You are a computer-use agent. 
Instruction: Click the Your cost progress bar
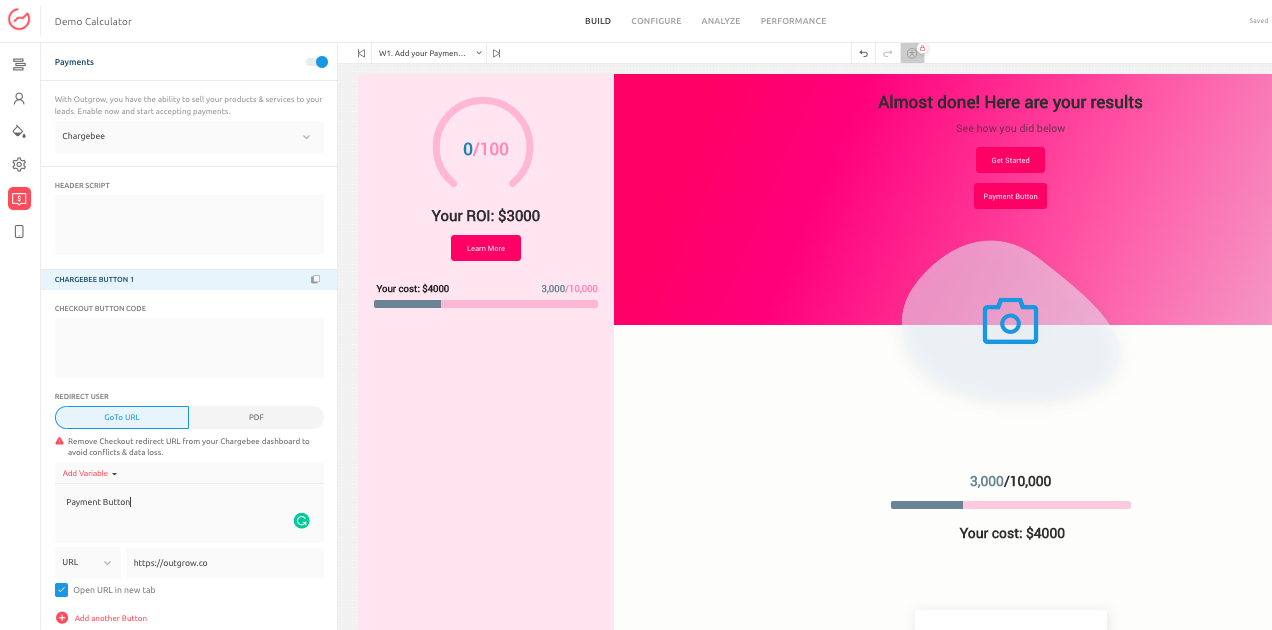[x=486, y=304]
